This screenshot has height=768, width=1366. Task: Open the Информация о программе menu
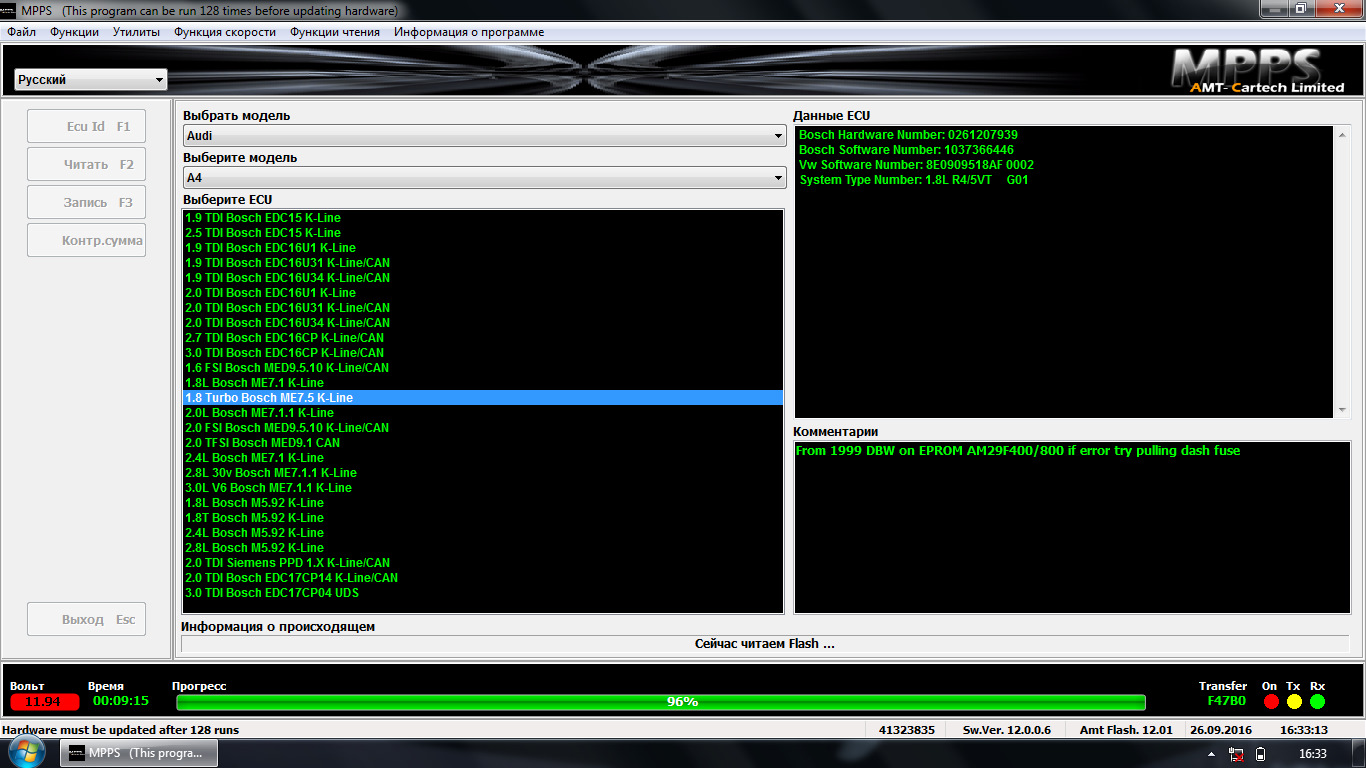(469, 32)
